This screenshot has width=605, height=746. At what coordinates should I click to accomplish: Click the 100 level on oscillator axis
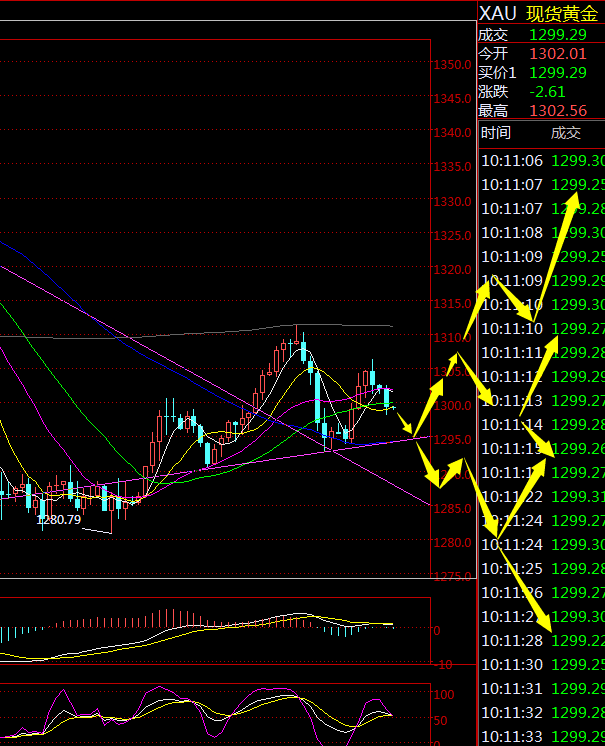(442, 694)
